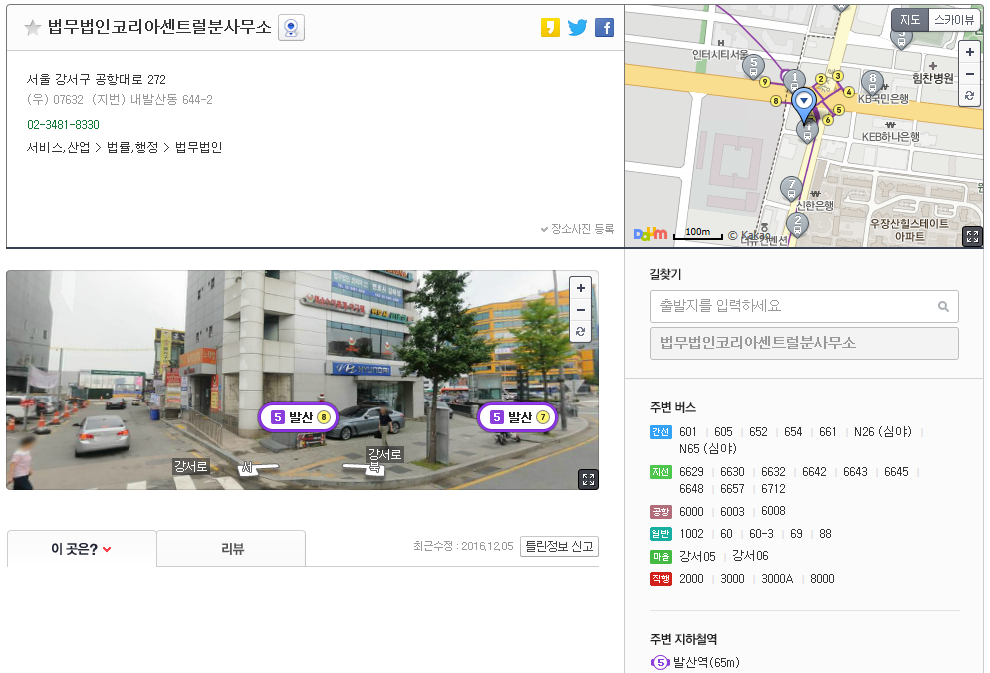
Task: Open the 법무법인 category link
Action: (198, 147)
